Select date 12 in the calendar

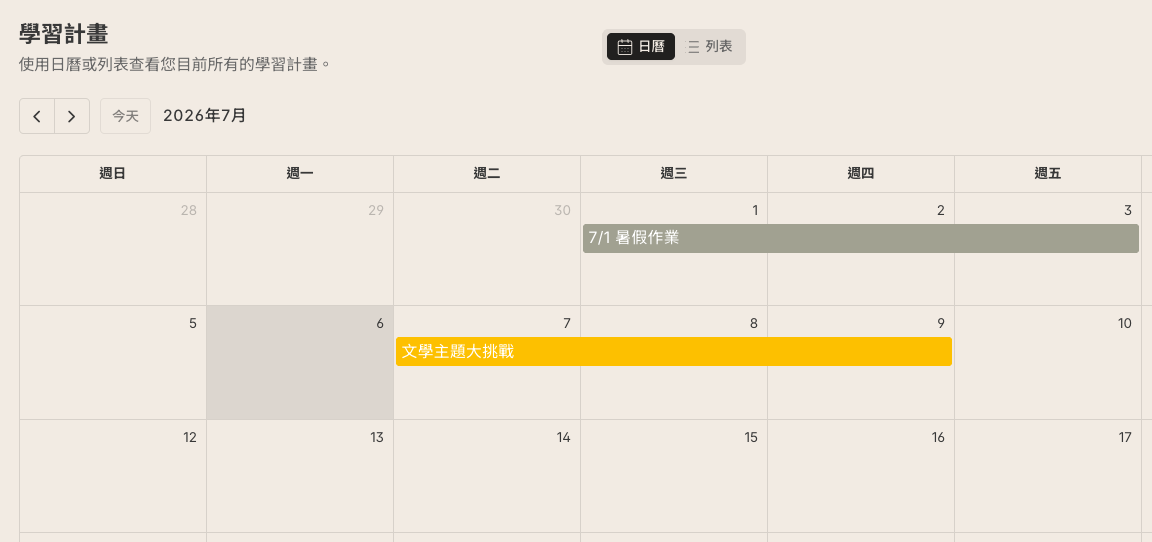(x=190, y=438)
